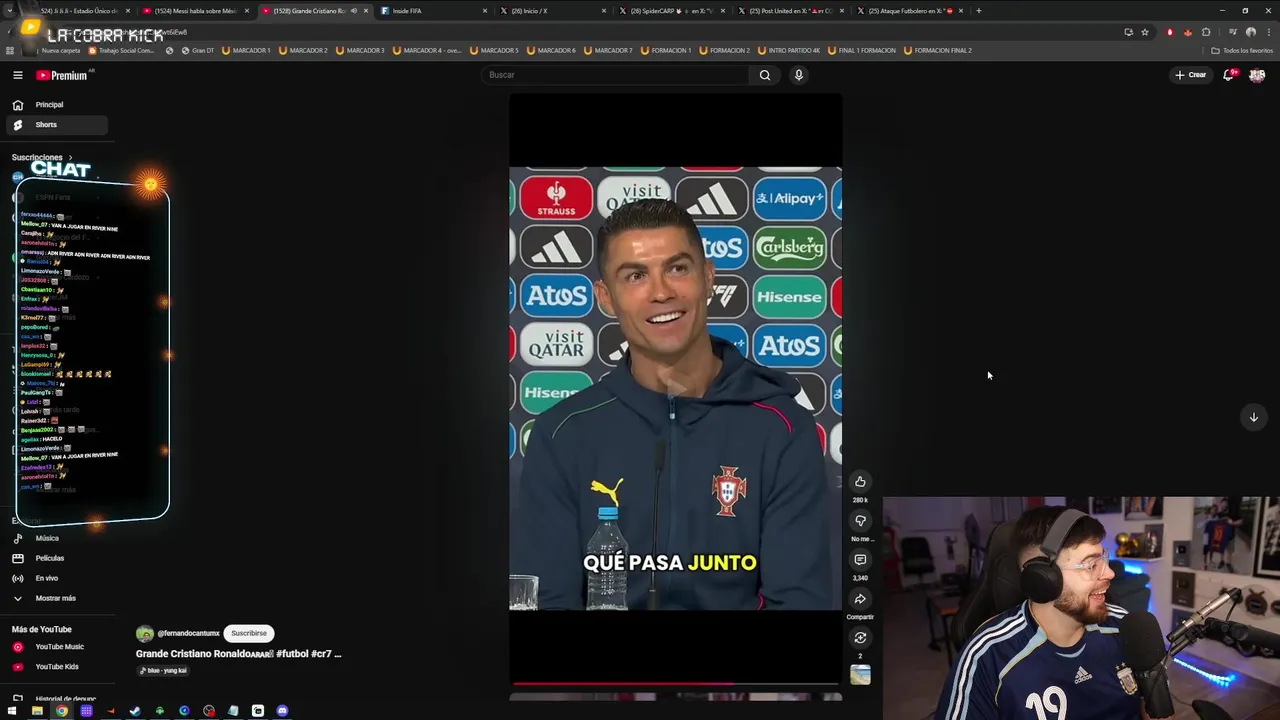Open the account avatar menu
1280x720 pixels.
(1257, 75)
